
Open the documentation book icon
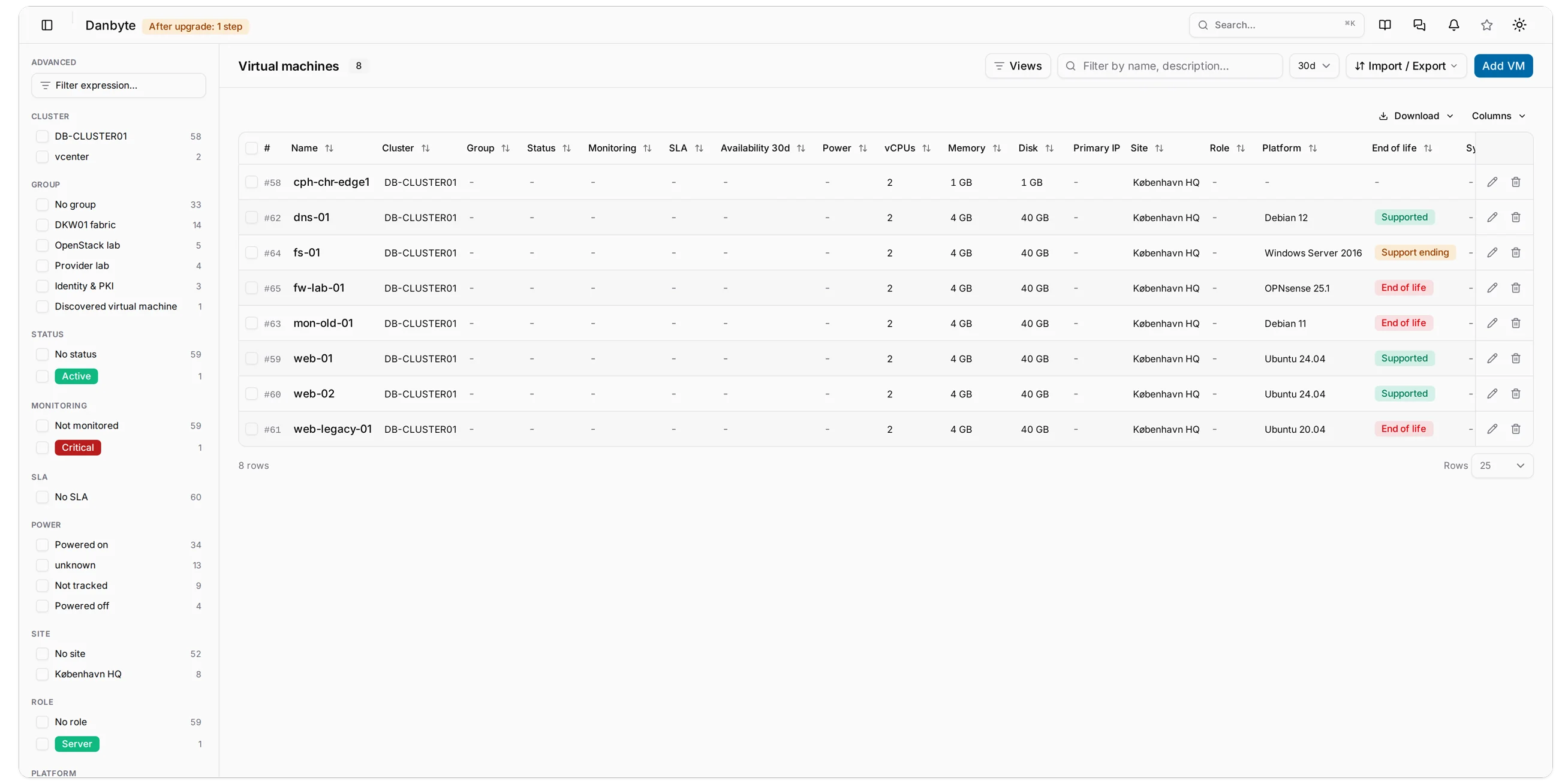pos(1385,25)
